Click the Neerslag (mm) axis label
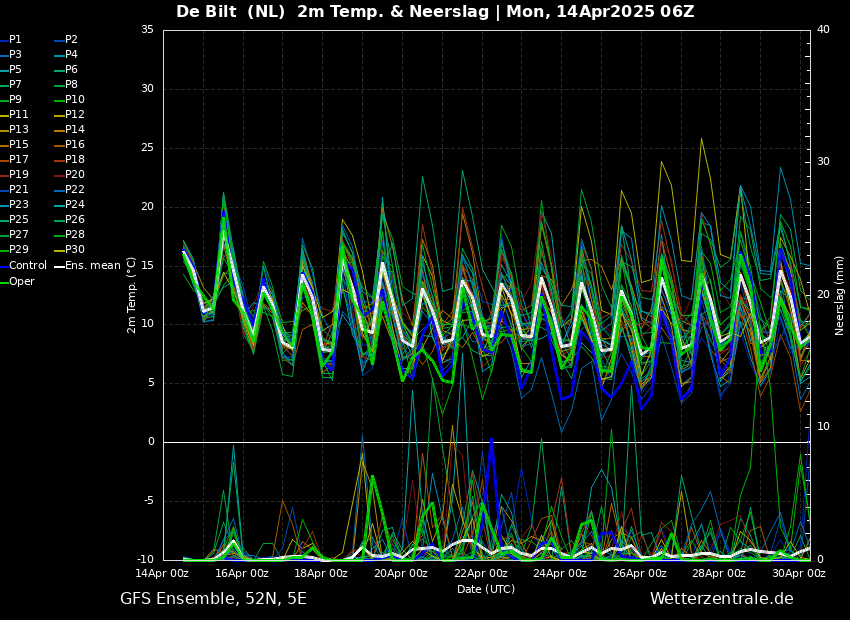This screenshot has width=850, height=620. (840, 295)
